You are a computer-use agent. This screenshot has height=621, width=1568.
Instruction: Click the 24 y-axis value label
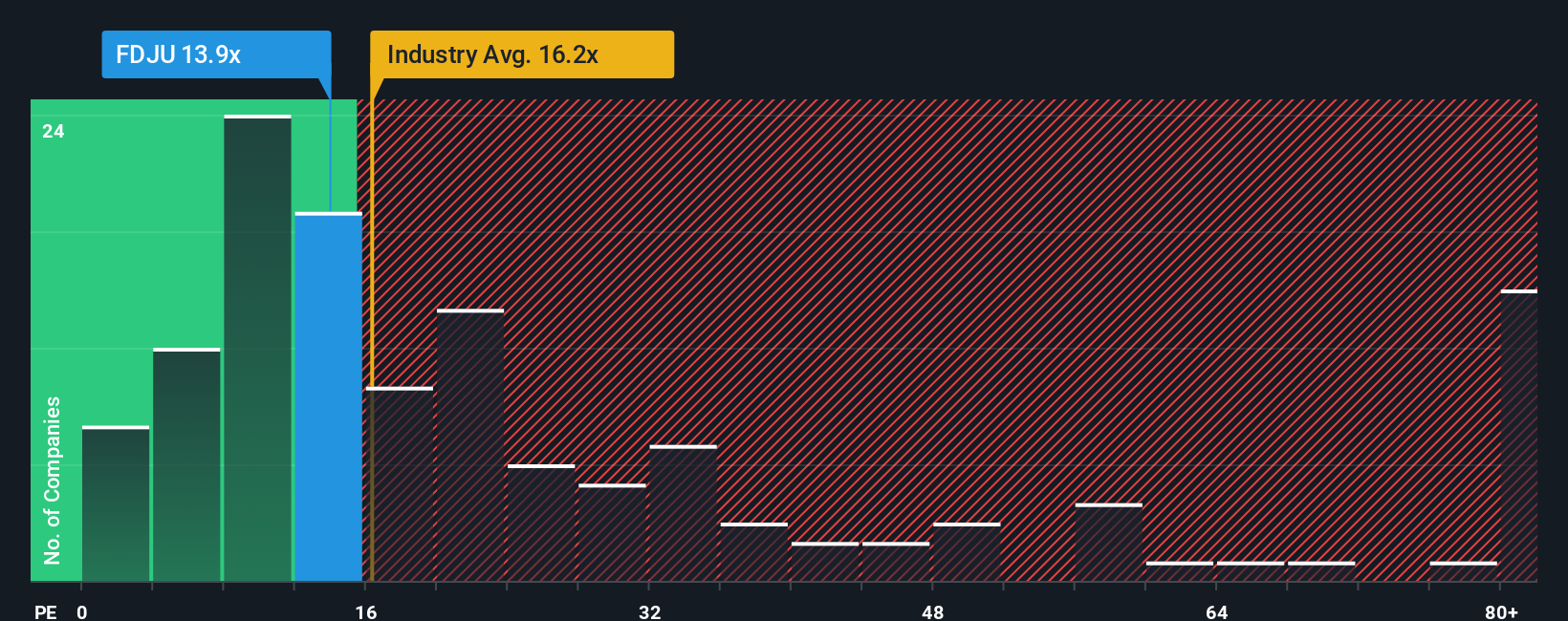coord(54,132)
